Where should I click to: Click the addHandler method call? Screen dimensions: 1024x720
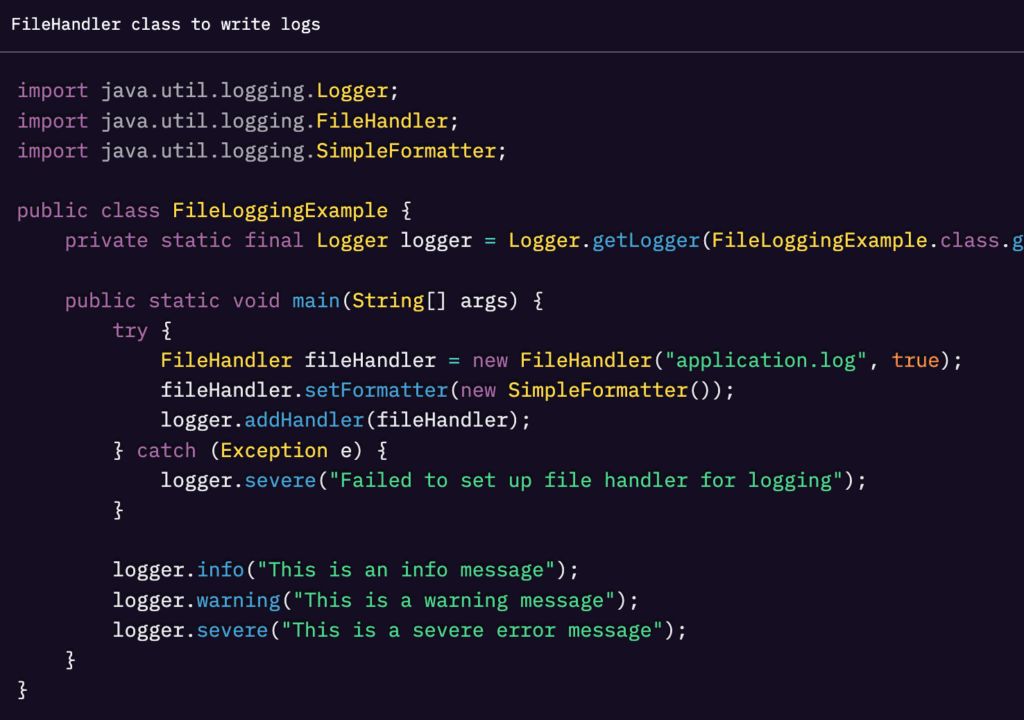(303, 420)
